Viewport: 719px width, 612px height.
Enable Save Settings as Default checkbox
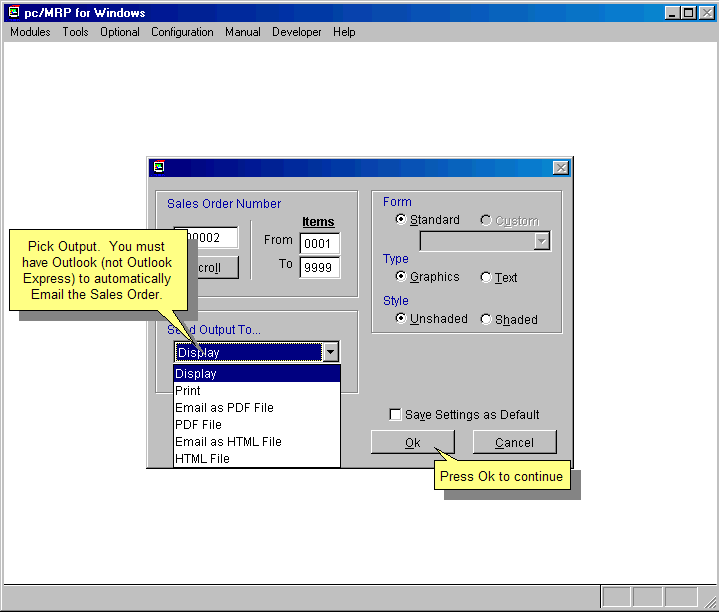[396, 415]
